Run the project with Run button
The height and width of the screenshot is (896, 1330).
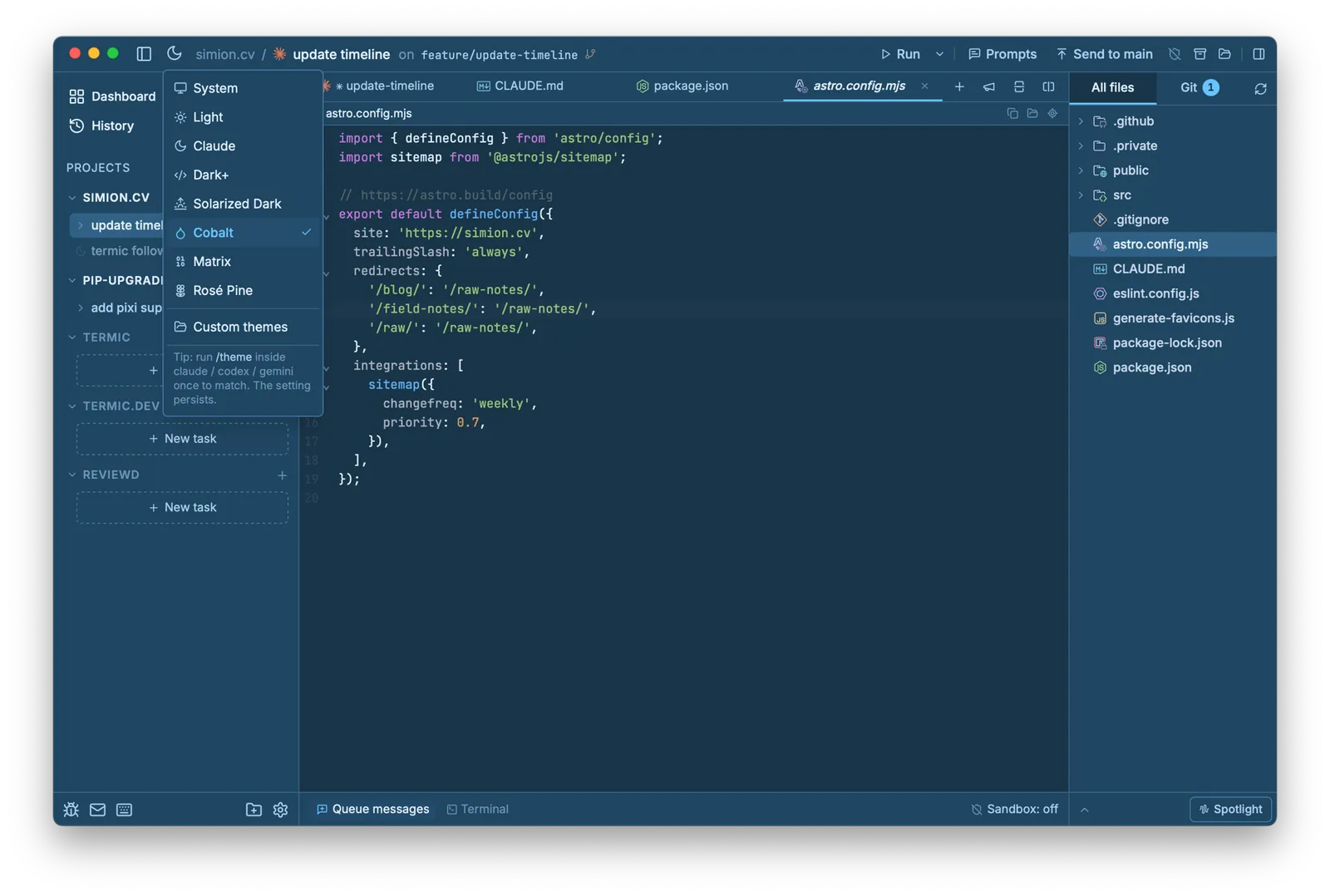900,54
